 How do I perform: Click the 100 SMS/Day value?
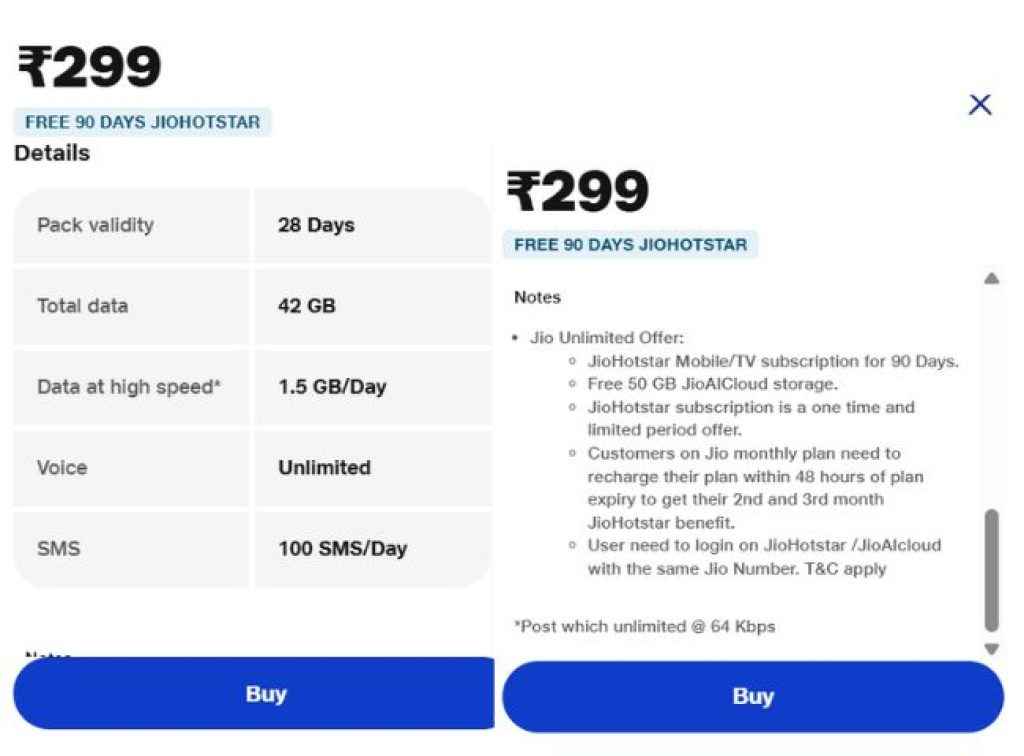pos(343,548)
